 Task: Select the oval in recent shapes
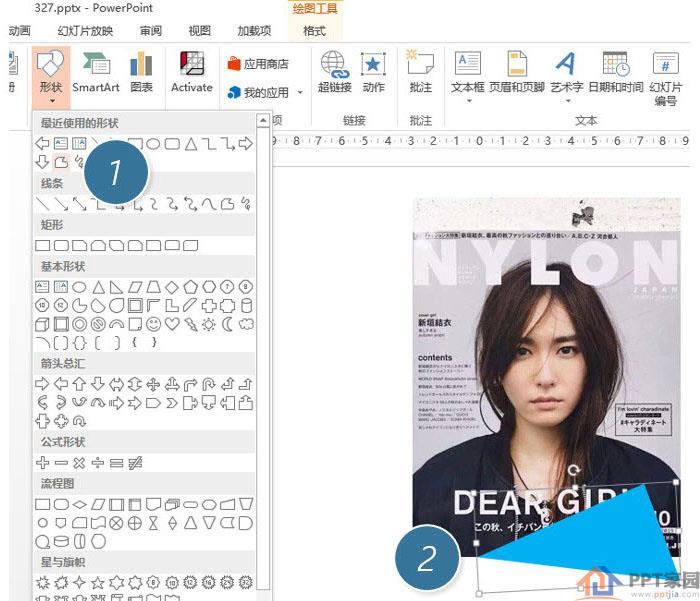coord(153,144)
